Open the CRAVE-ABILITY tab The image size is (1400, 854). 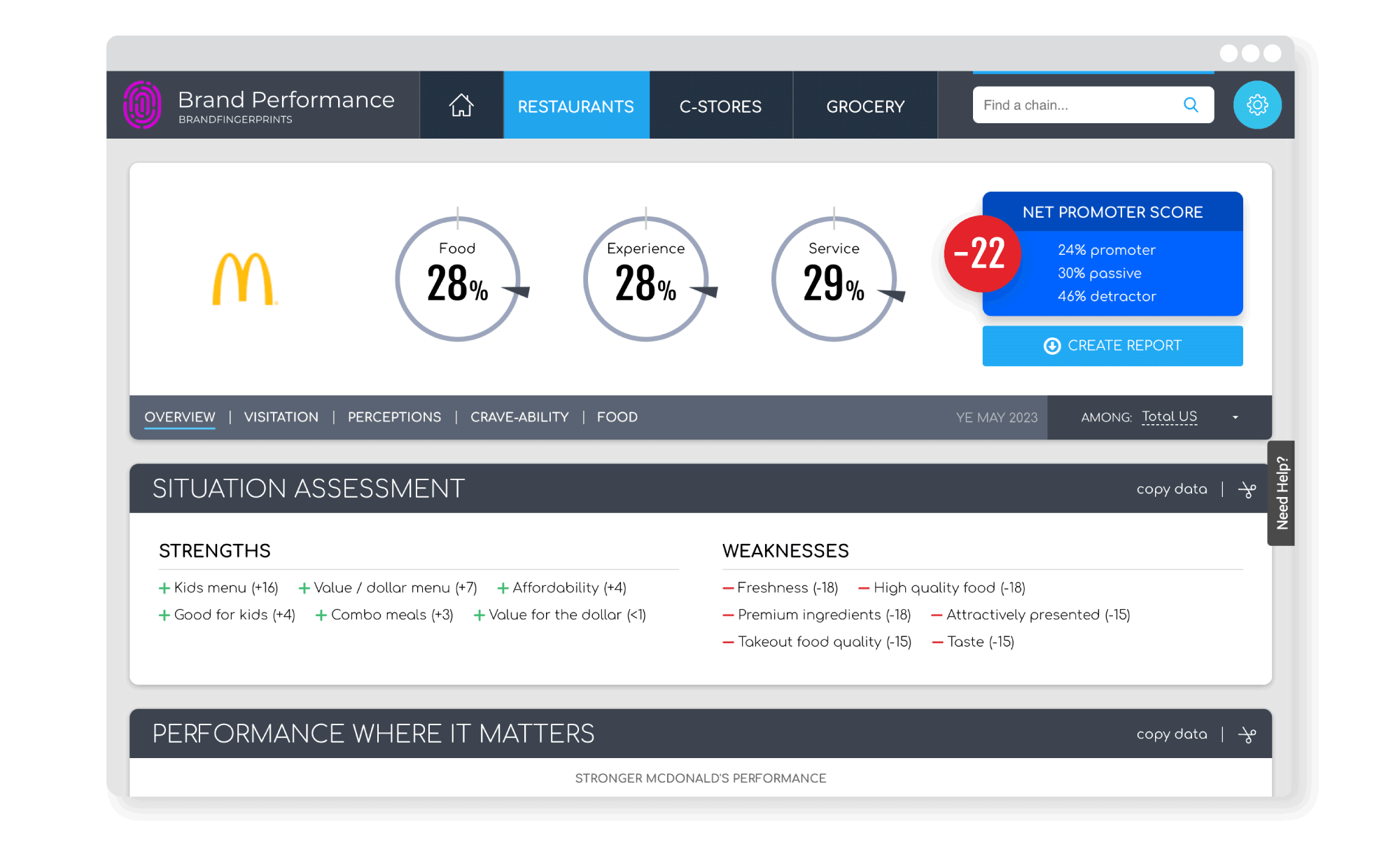click(x=519, y=417)
